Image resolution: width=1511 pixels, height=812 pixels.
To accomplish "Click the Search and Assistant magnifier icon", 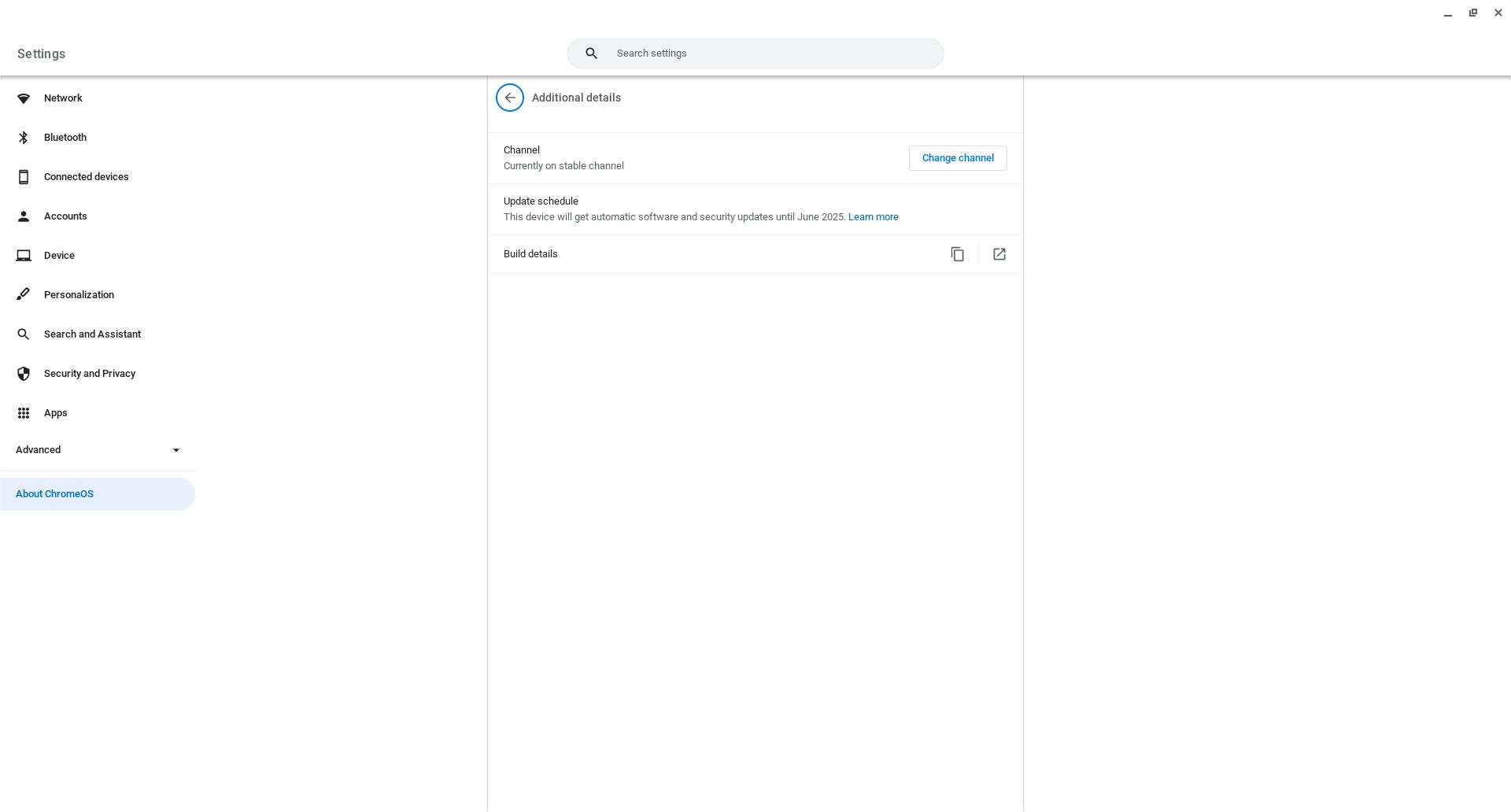I will pyautogui.click(x=24, y=334).
